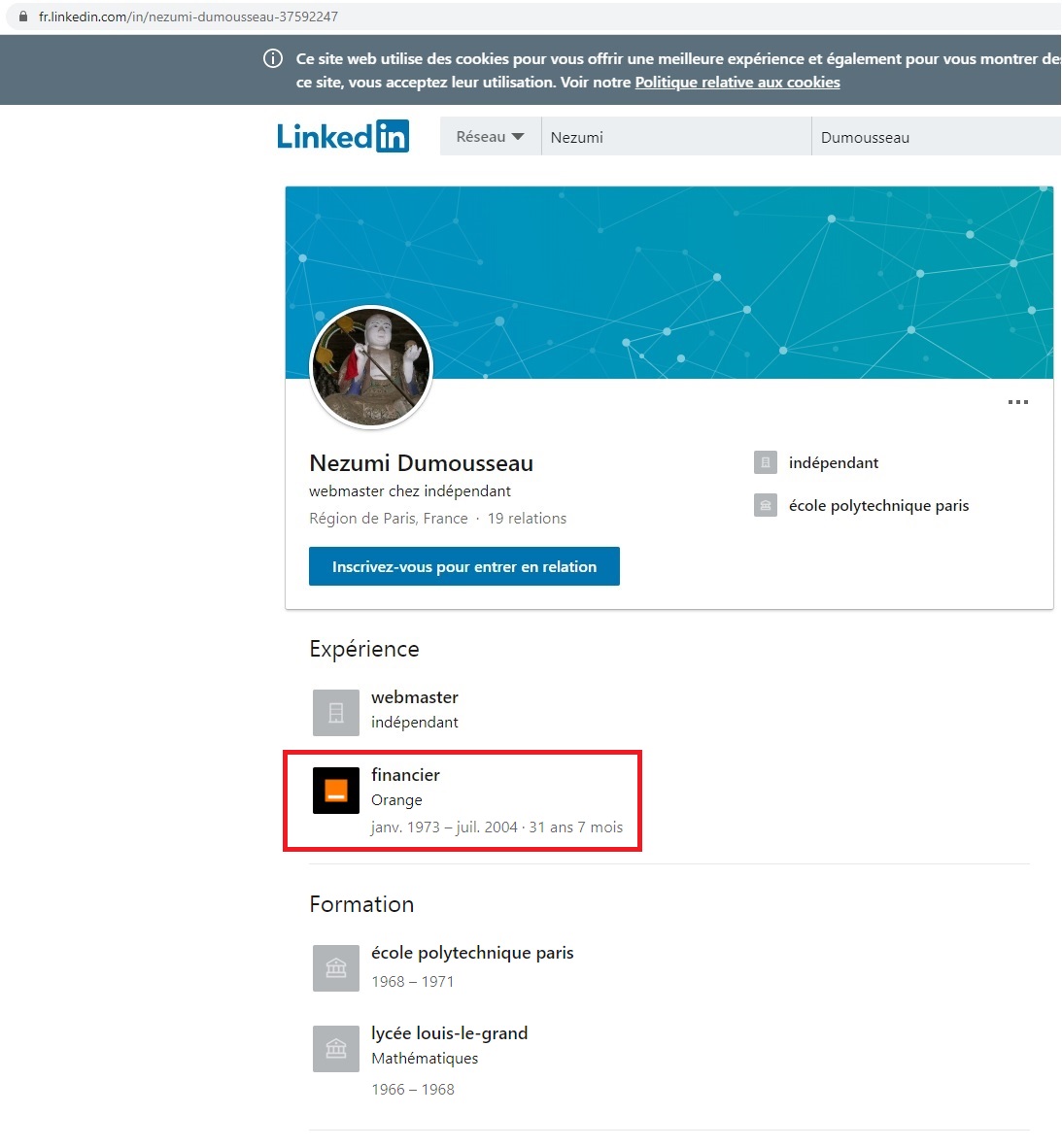The width and height of the screenshot is (1062, 1148).
Task: Click the école polytechnique school icon in header
Action: [x=766, y=505]
